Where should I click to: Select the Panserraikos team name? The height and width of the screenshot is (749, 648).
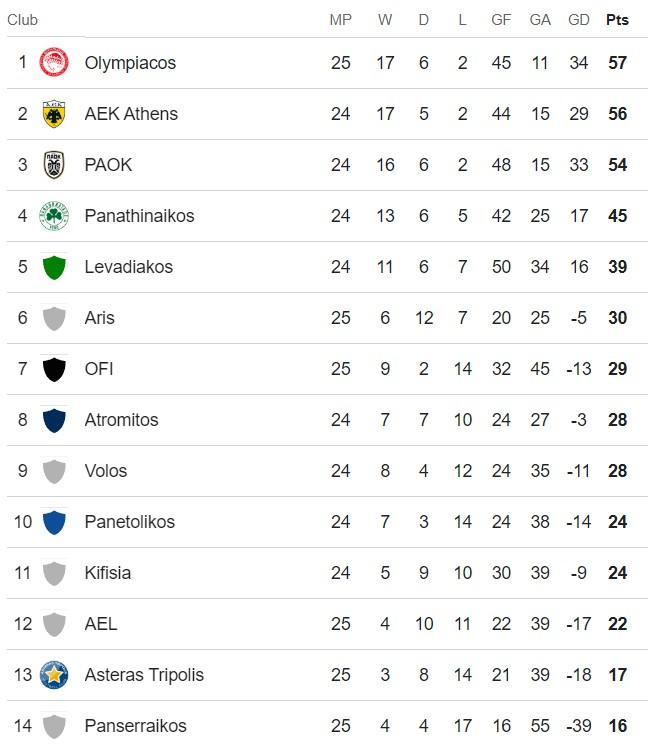tap(135, 726)
